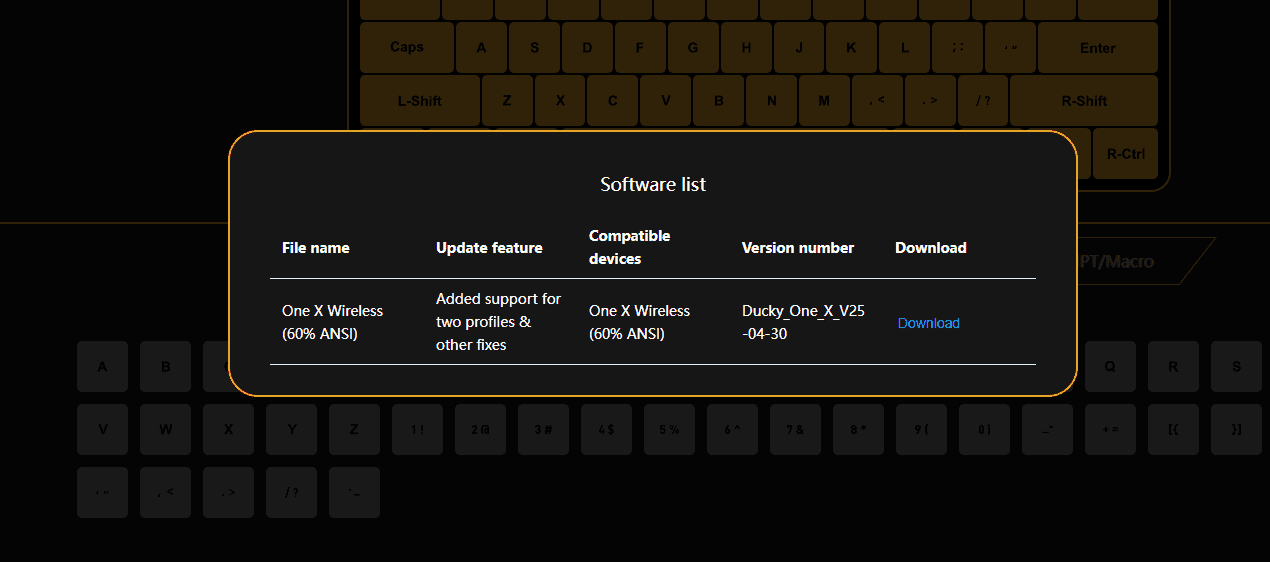Pick the '} ]' tile in gray key list
This screenshot has width=1270, height=562.
coord(1236,429)
